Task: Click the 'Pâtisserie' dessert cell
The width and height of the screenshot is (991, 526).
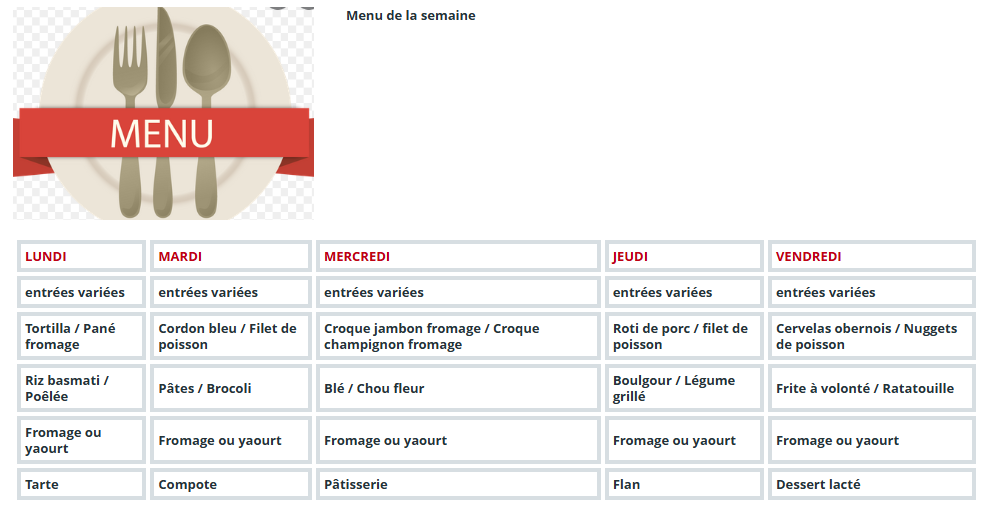Action: click(458, 484)
